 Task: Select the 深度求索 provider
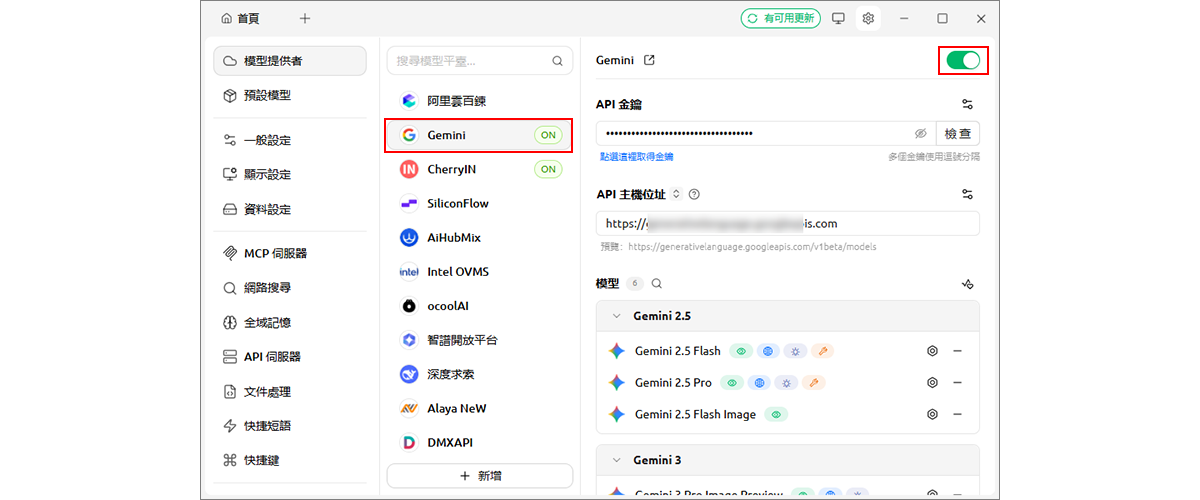(x=479, y=374)
